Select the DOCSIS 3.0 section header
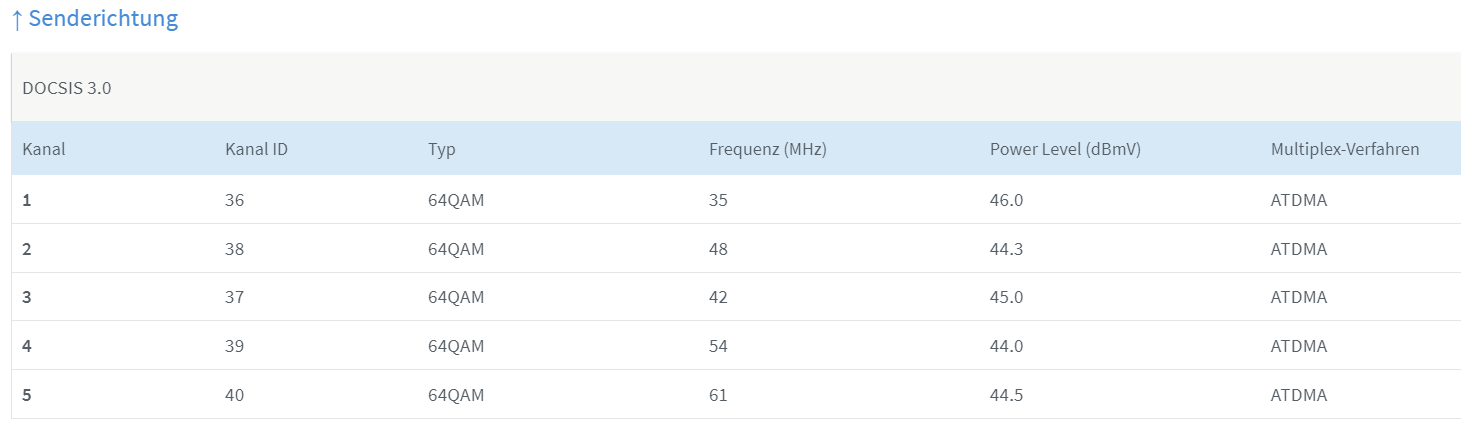Viewport: 1461px width, 430px height. [x=67, y=88]
